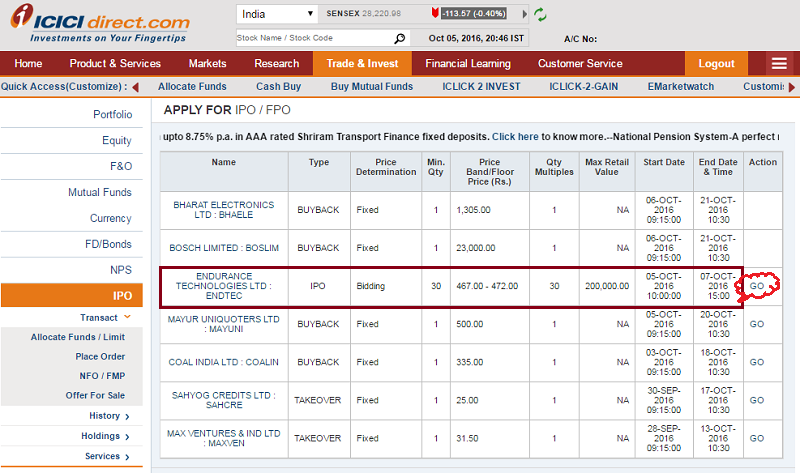Click the 200,000.00 max retail value

coord(607,286)
